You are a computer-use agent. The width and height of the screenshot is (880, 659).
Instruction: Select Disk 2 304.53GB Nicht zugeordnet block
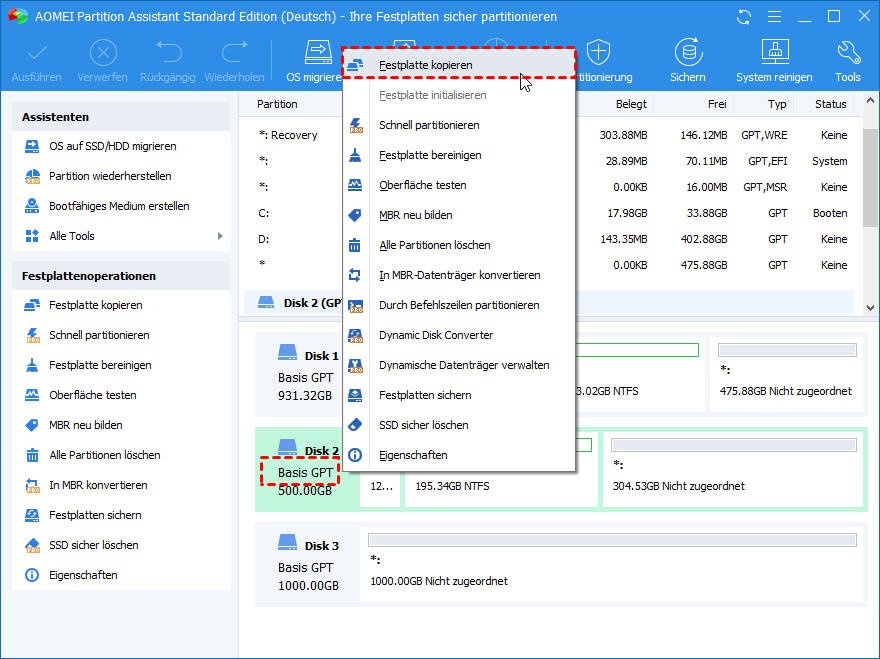[734, 469]
